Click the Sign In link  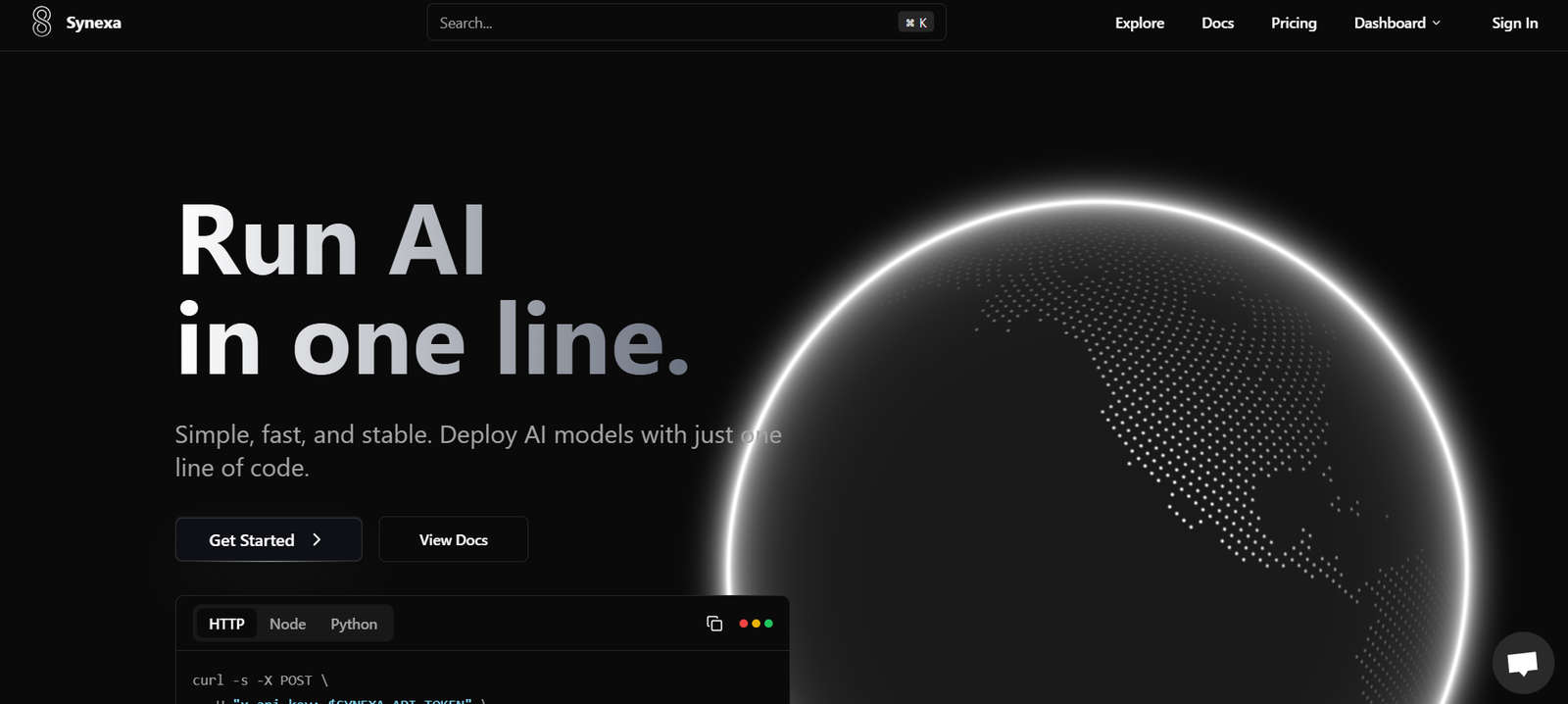pos(1514,23)
